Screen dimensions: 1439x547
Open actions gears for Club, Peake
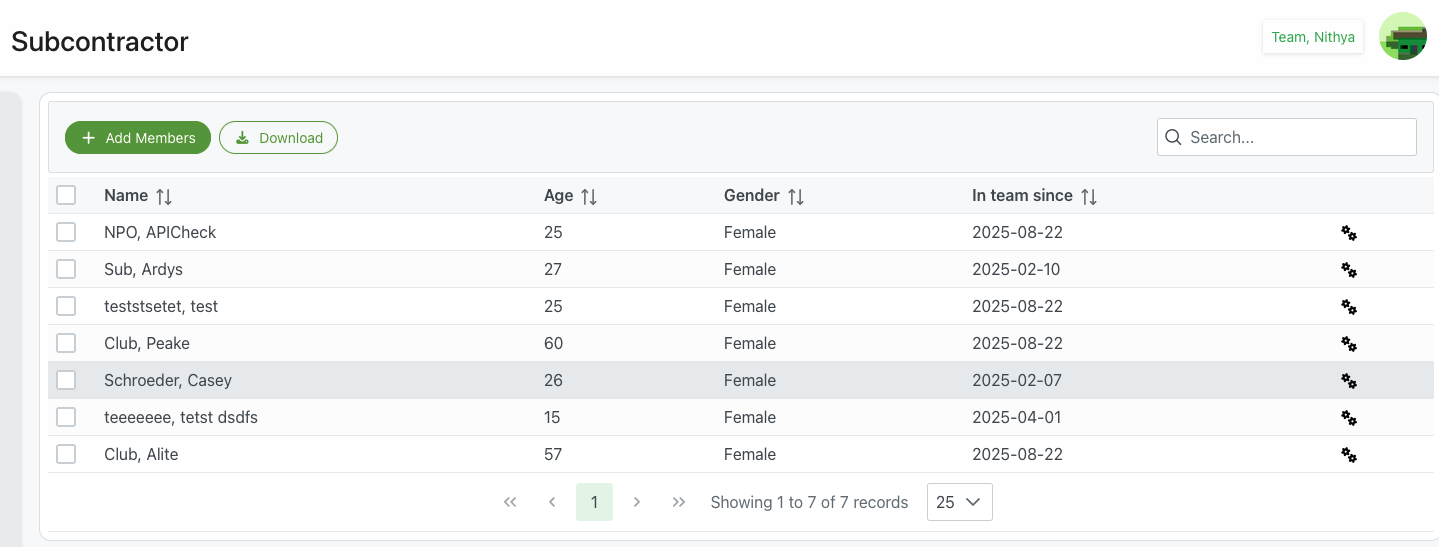click(1349, 344)
